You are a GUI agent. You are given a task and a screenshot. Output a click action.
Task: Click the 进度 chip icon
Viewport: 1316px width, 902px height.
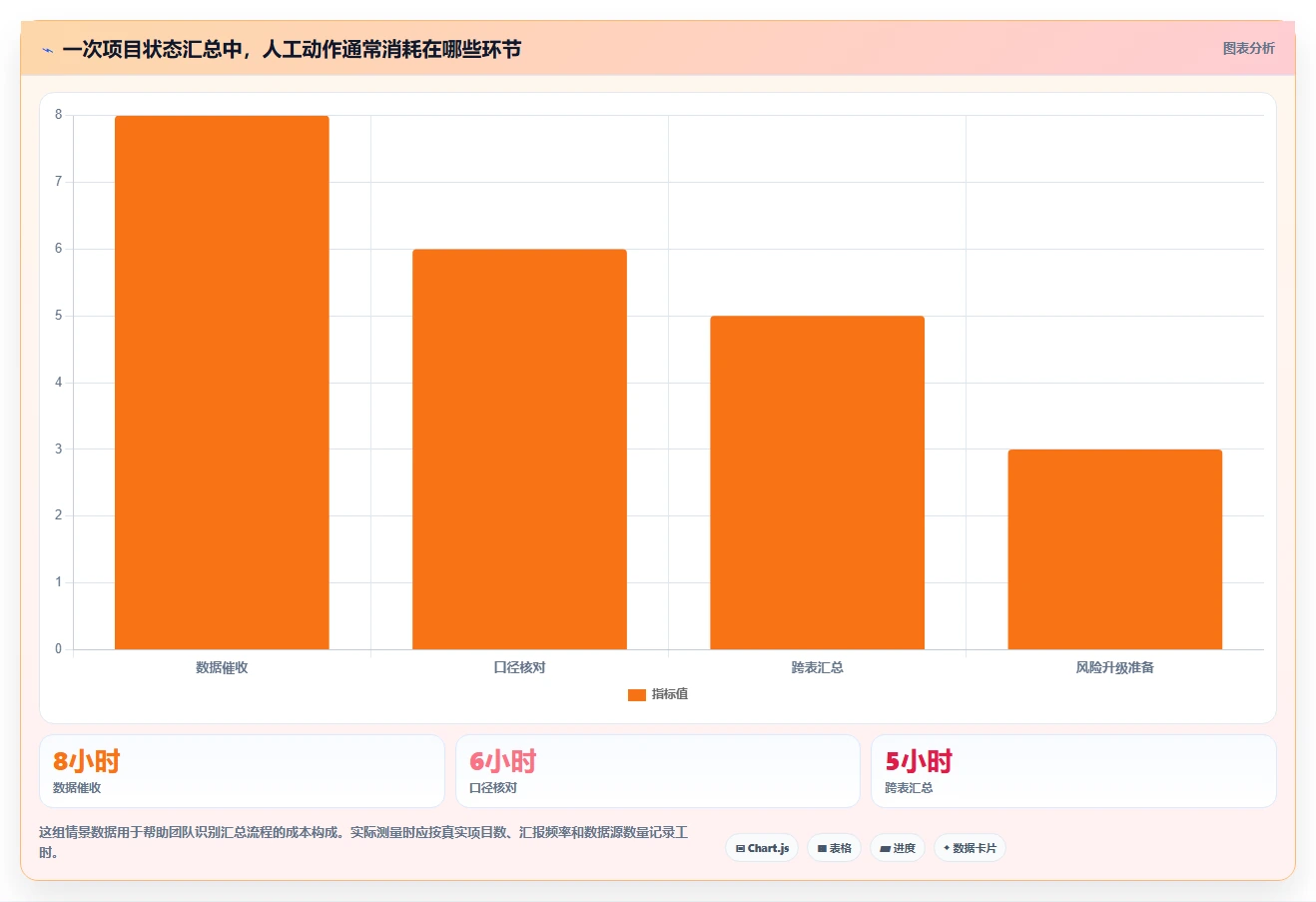885,849
